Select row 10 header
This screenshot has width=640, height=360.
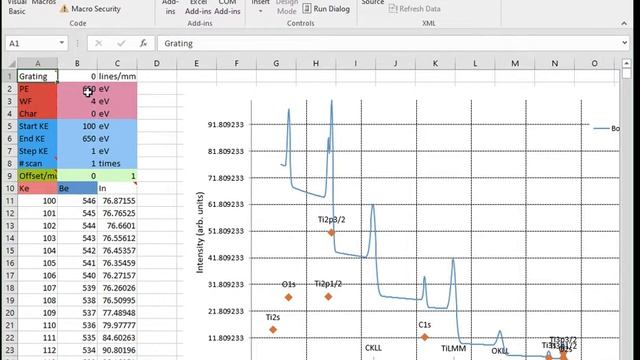pyautogui.click(x=9, y=188)
